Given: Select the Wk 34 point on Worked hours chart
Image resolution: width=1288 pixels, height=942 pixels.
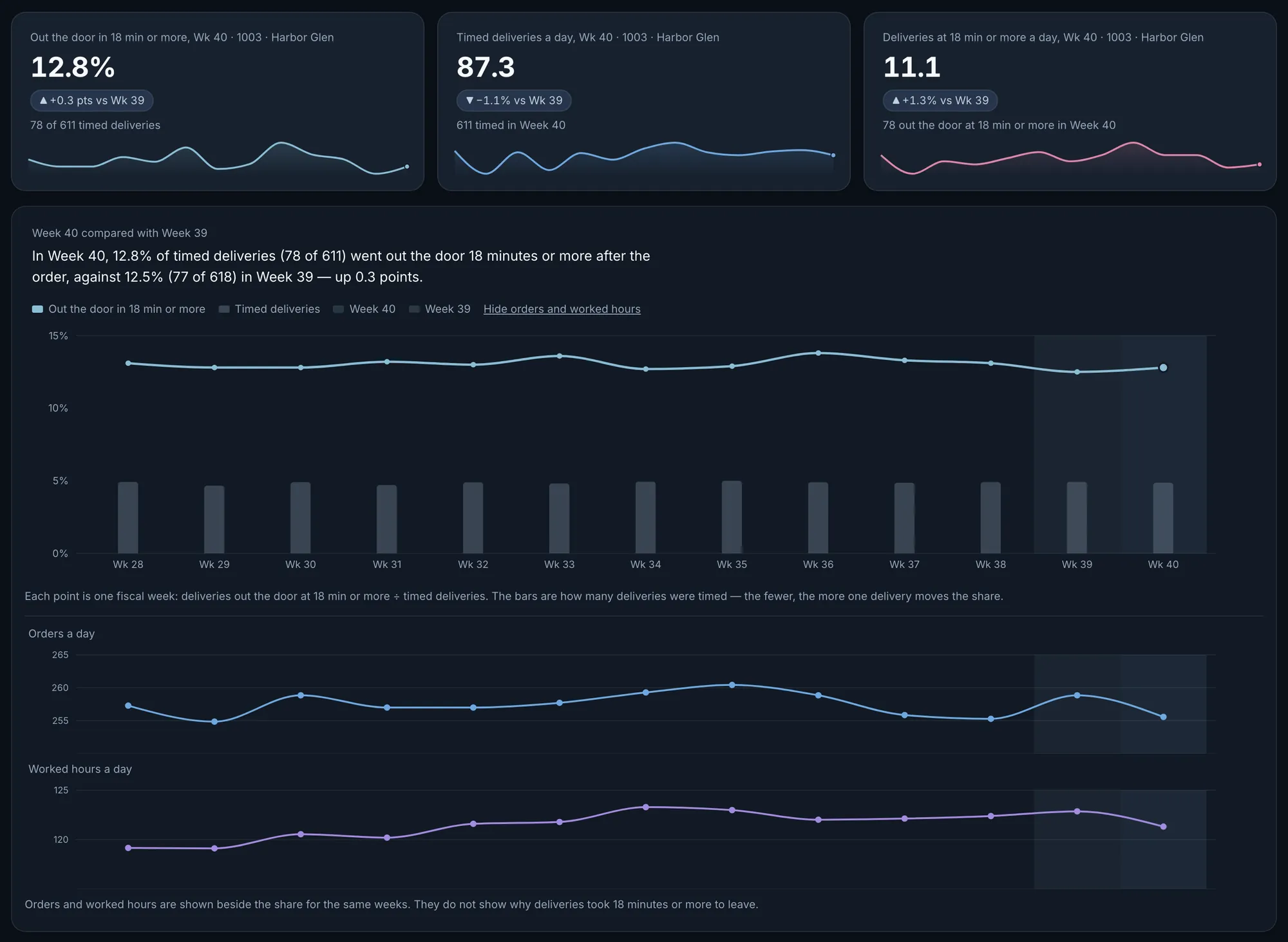Looking at the screenshot, I should click(x=646, y=807).
